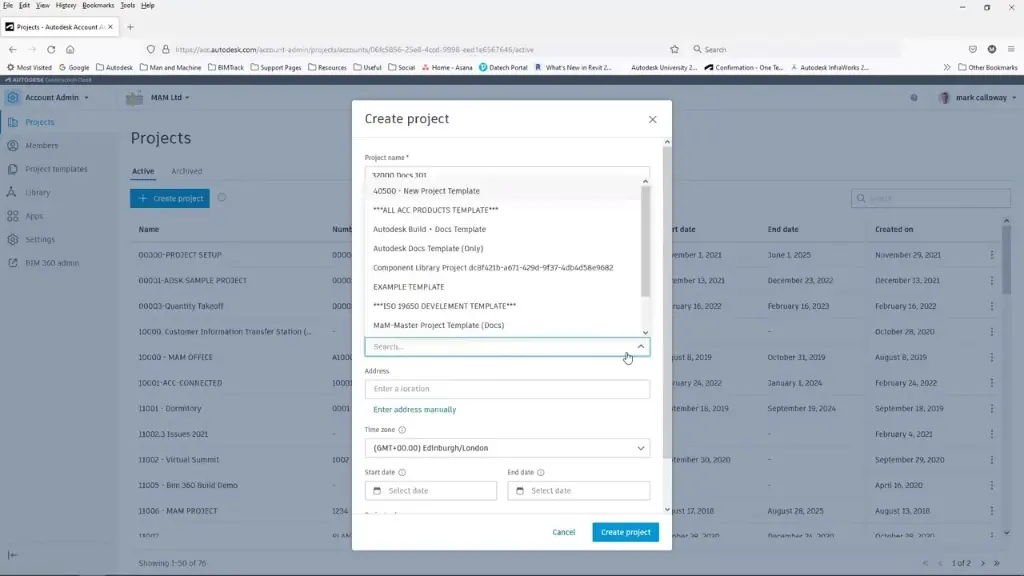Open the Time zone dropdown

(x=507, y=448)
